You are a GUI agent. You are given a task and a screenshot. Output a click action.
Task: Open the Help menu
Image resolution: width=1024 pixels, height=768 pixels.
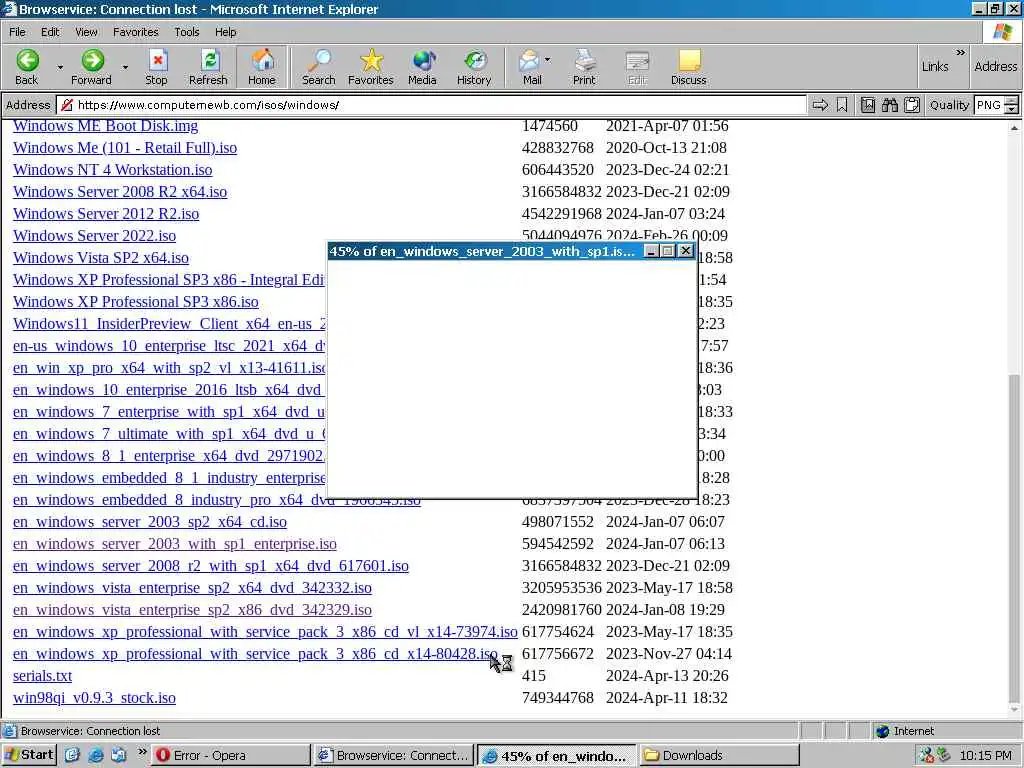[x=226, y=32]
